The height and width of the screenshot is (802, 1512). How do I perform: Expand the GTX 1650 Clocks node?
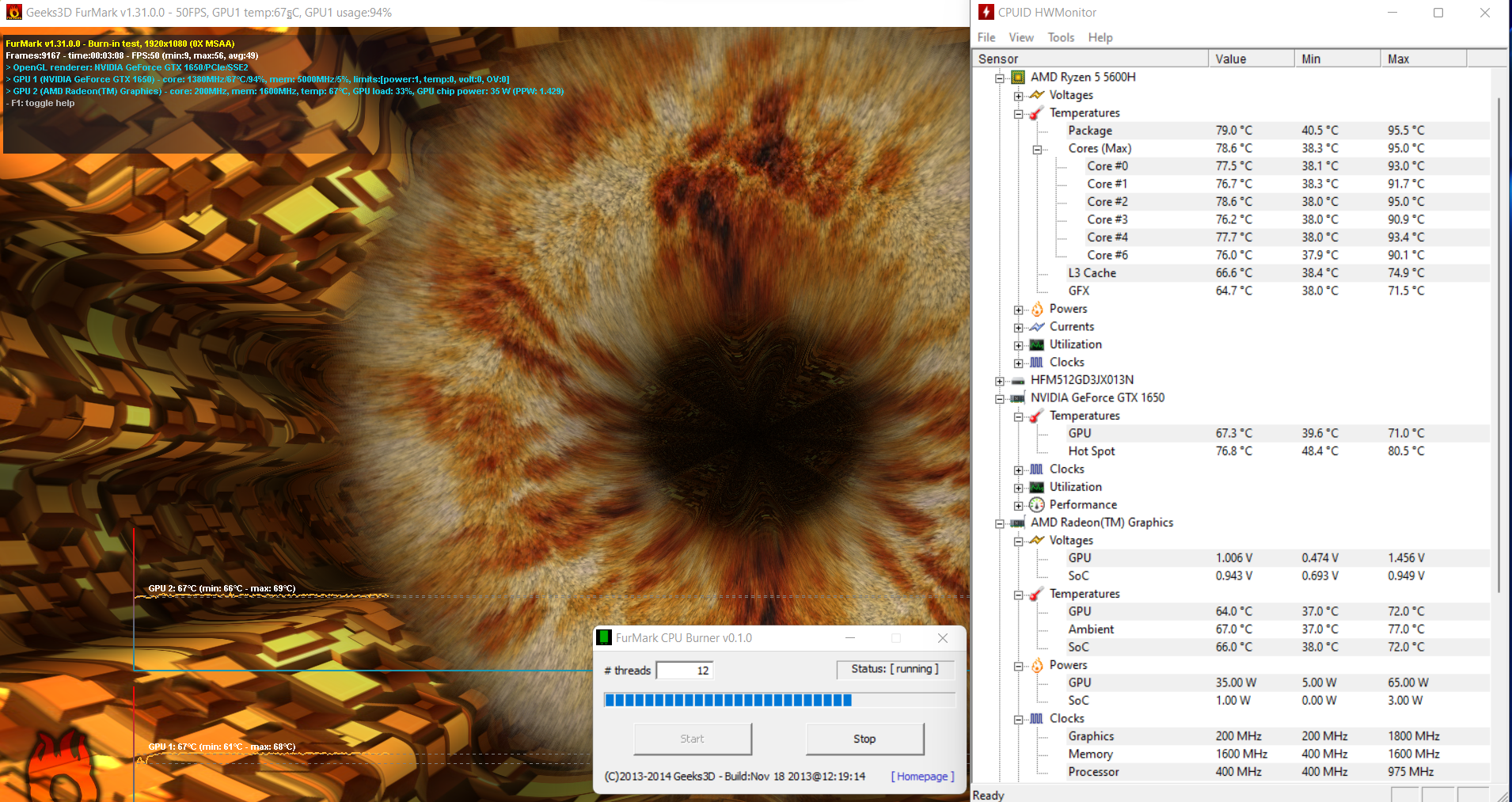1019,470
